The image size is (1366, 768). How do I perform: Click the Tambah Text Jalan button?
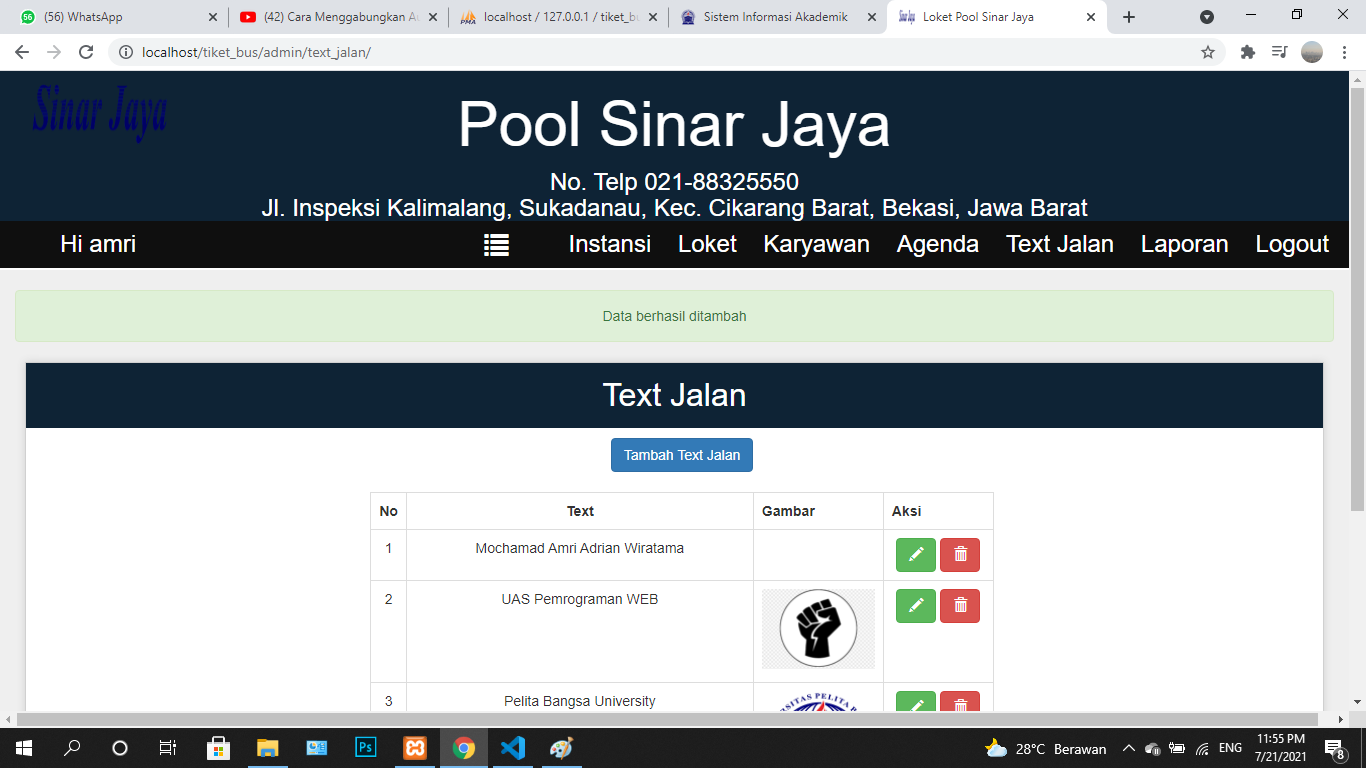pos(682,455)
